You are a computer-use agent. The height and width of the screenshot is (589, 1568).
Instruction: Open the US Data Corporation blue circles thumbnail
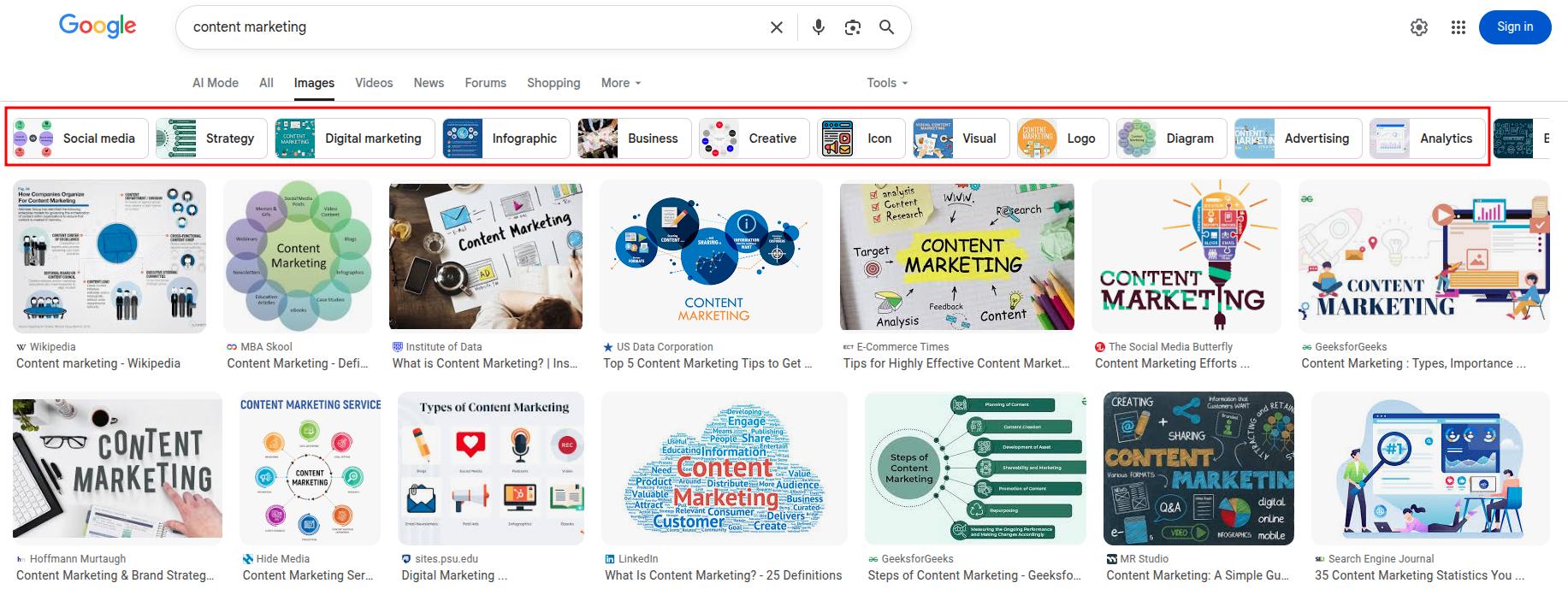711,256
